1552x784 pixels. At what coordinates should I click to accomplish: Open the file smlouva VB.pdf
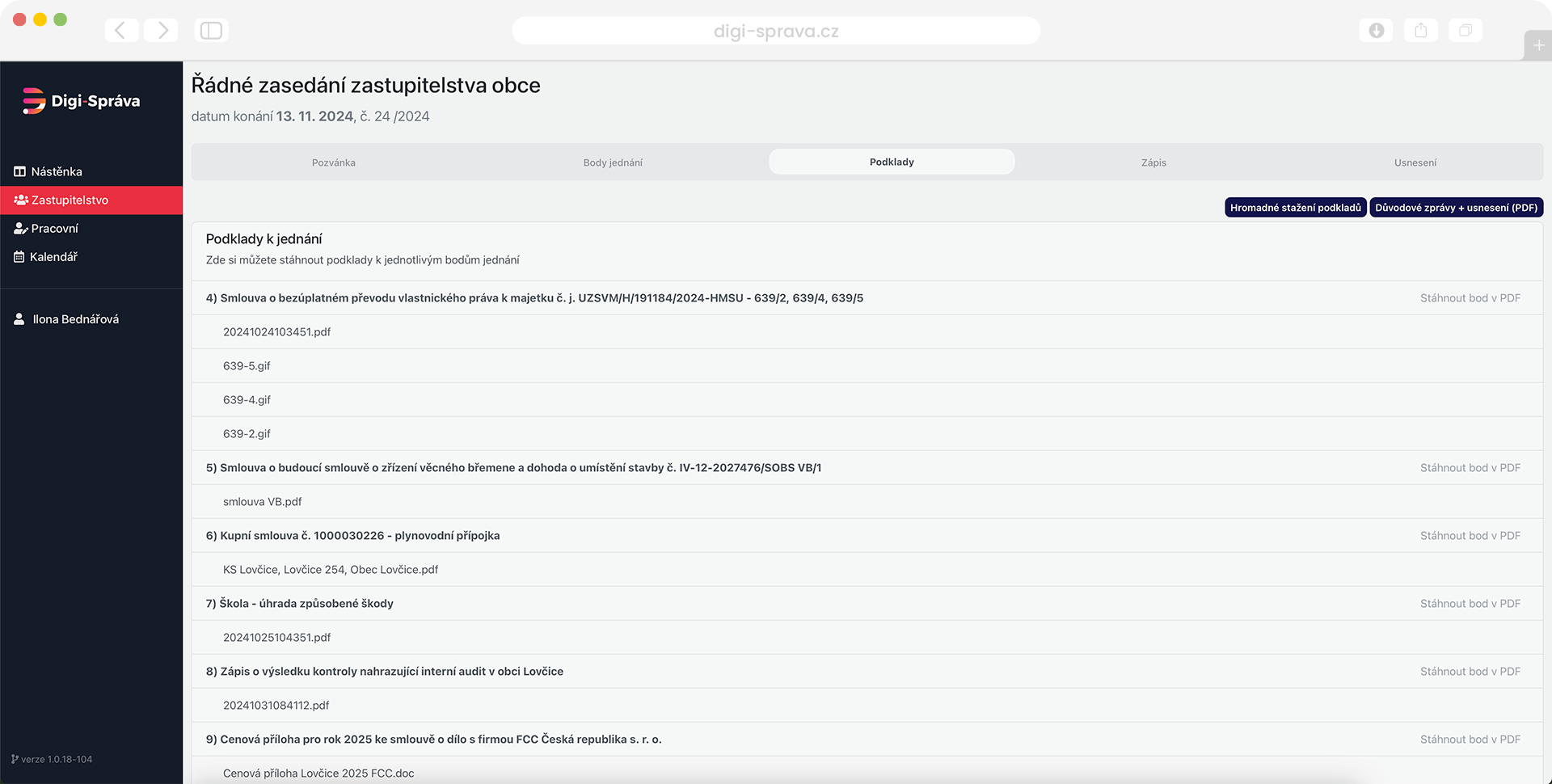[x=262, y=502]
